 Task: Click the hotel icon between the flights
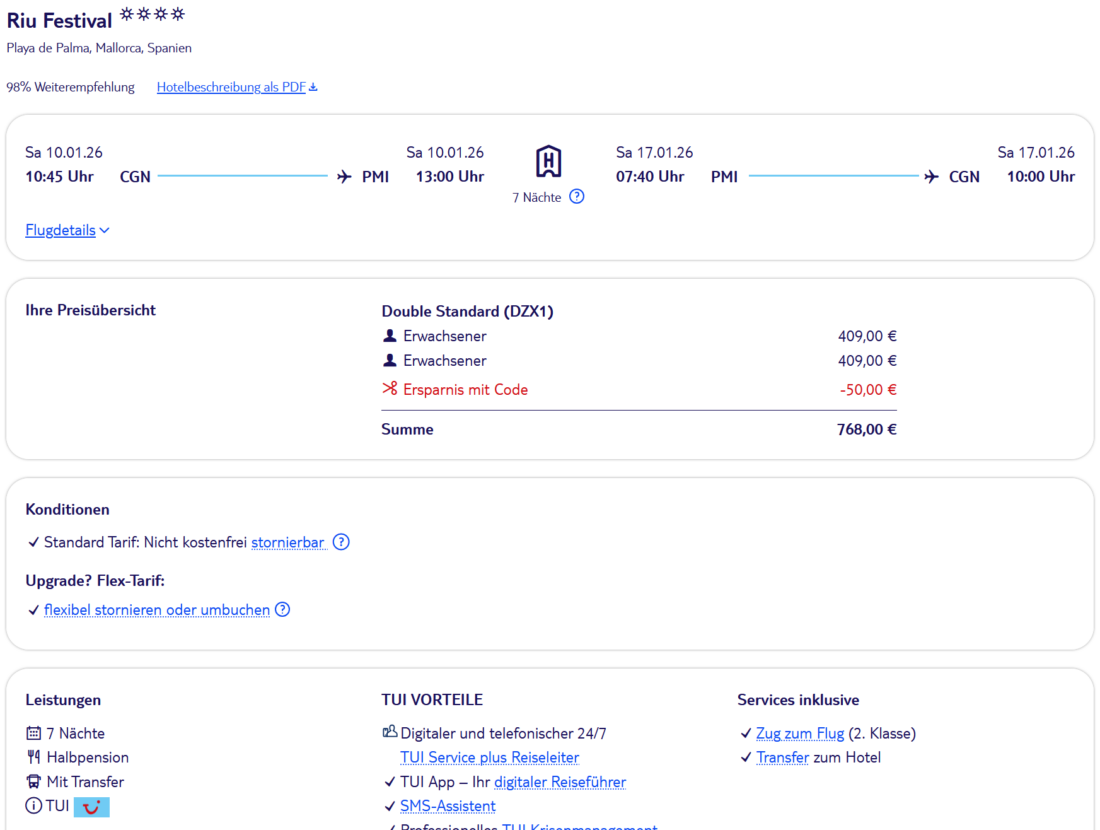(x=548, y=161)
